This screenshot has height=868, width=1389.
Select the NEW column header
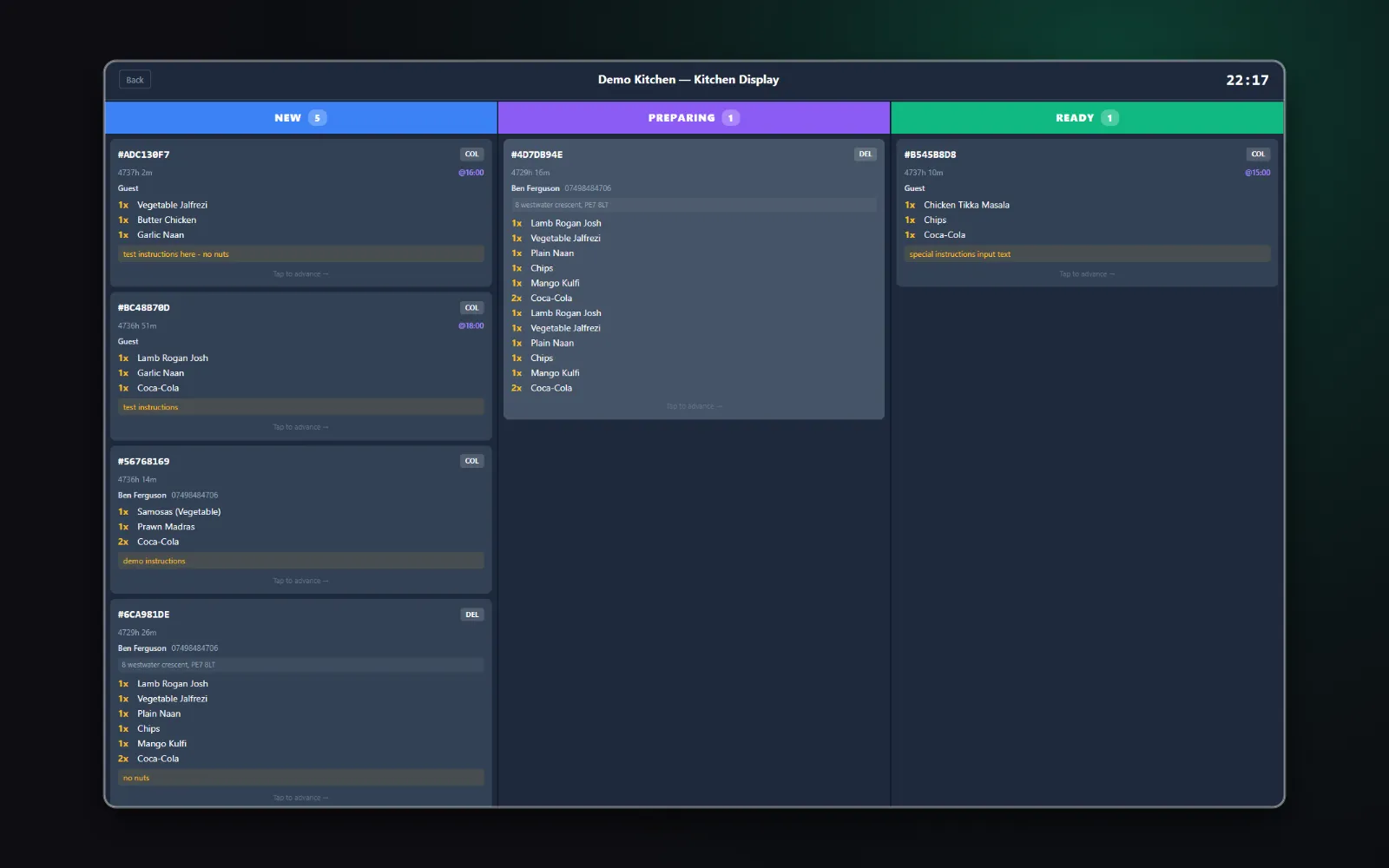coord(301,118)
